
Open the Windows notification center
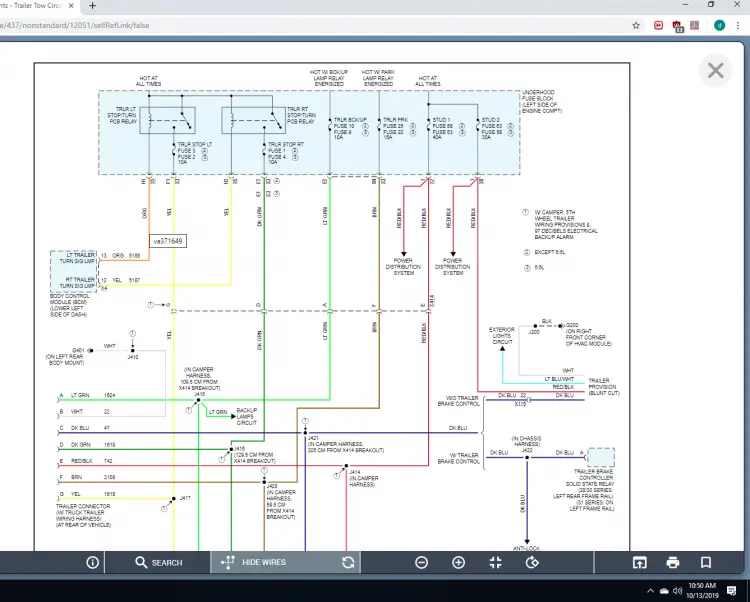coord(733,590)
